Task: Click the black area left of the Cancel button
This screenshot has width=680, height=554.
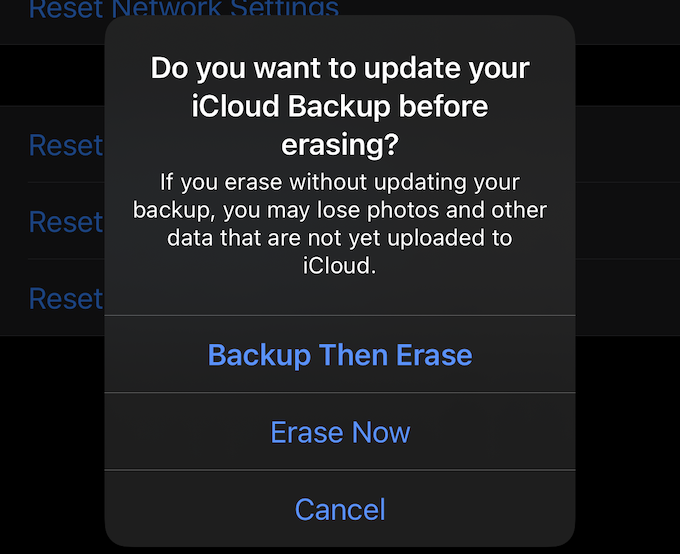Action: (x=50, y=509)
